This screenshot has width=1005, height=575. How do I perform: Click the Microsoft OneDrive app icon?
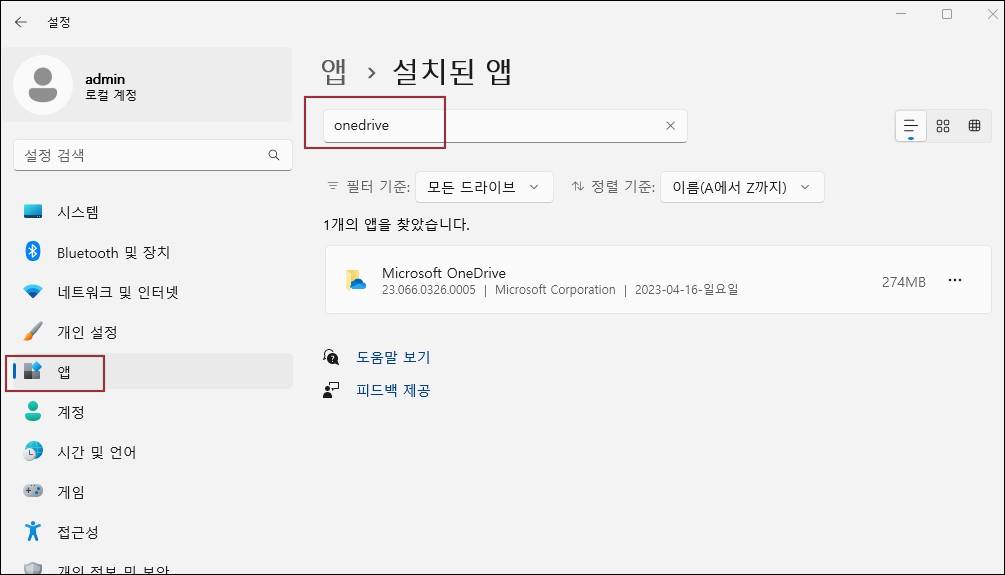356,280
